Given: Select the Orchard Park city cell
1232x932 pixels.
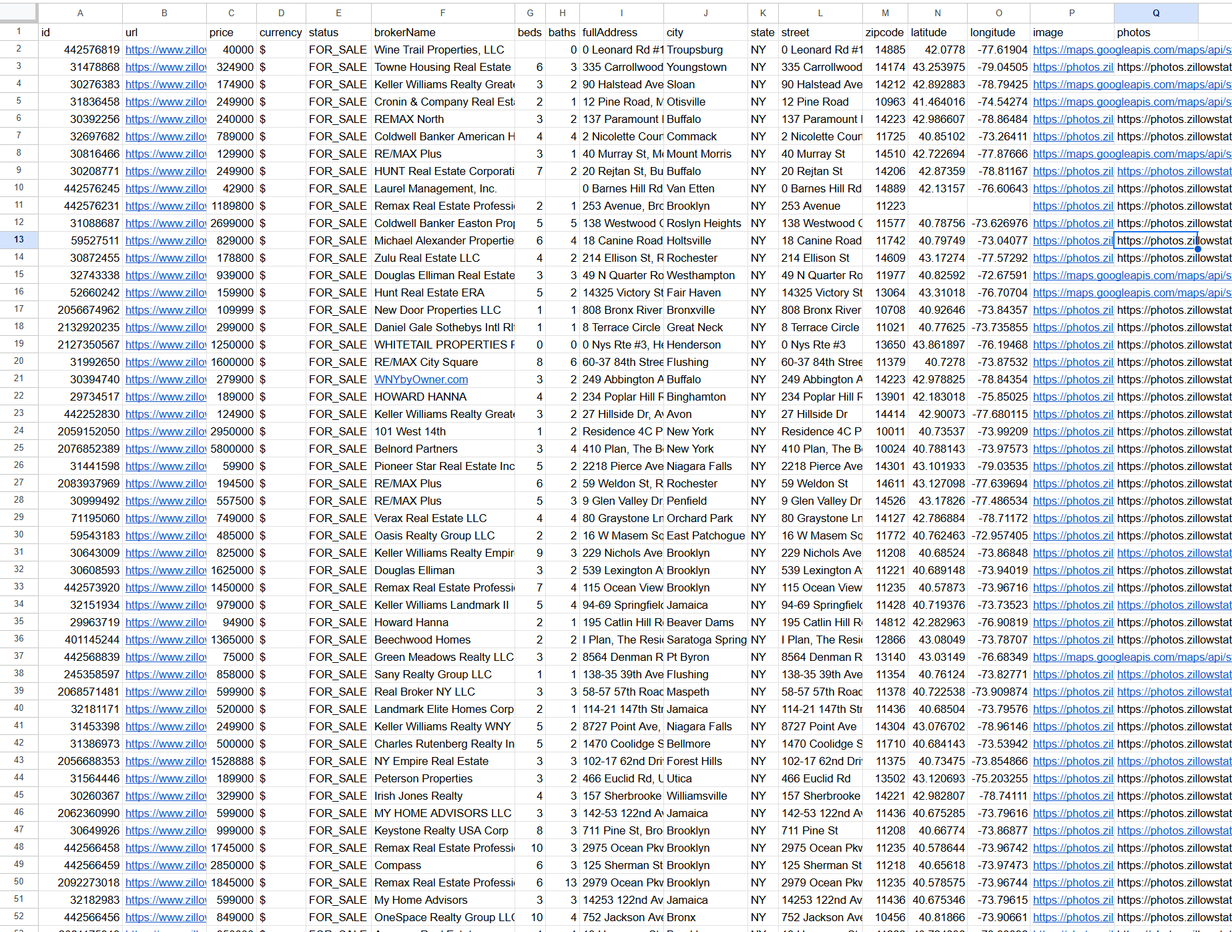Looking at the screenshot, I should click(705, 518).
